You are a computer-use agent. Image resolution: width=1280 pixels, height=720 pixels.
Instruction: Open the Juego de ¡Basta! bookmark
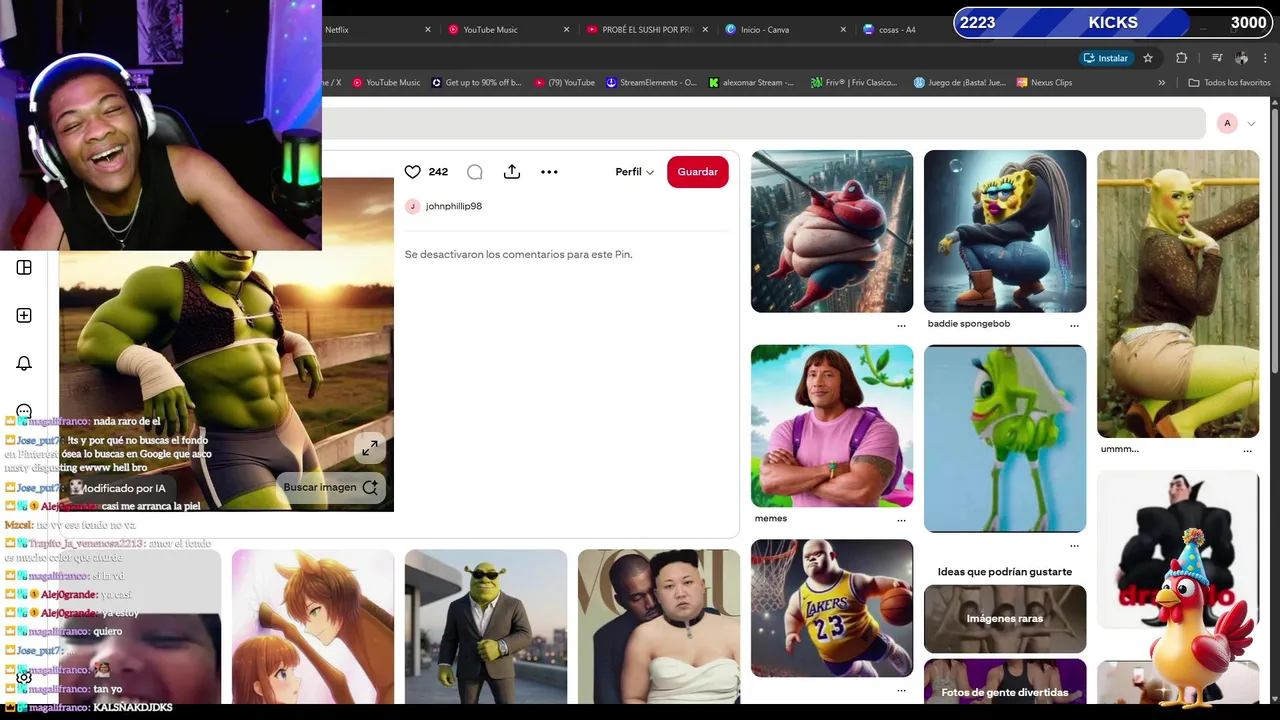[959, 83]
